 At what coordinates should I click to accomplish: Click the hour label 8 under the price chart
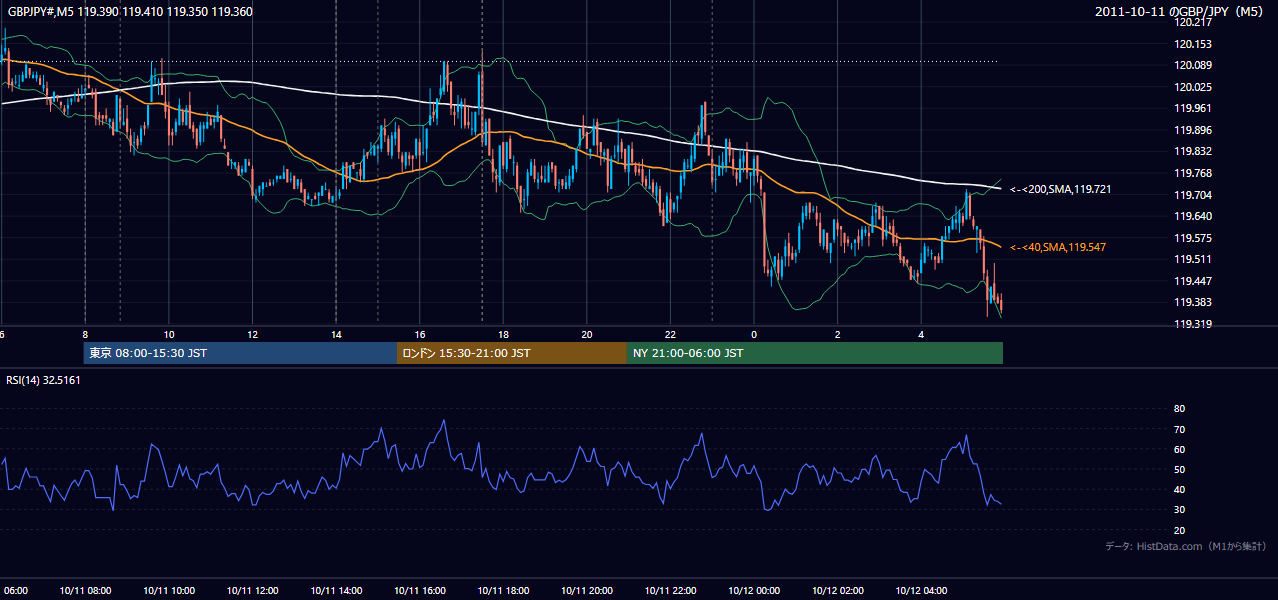tap(85, 335)
